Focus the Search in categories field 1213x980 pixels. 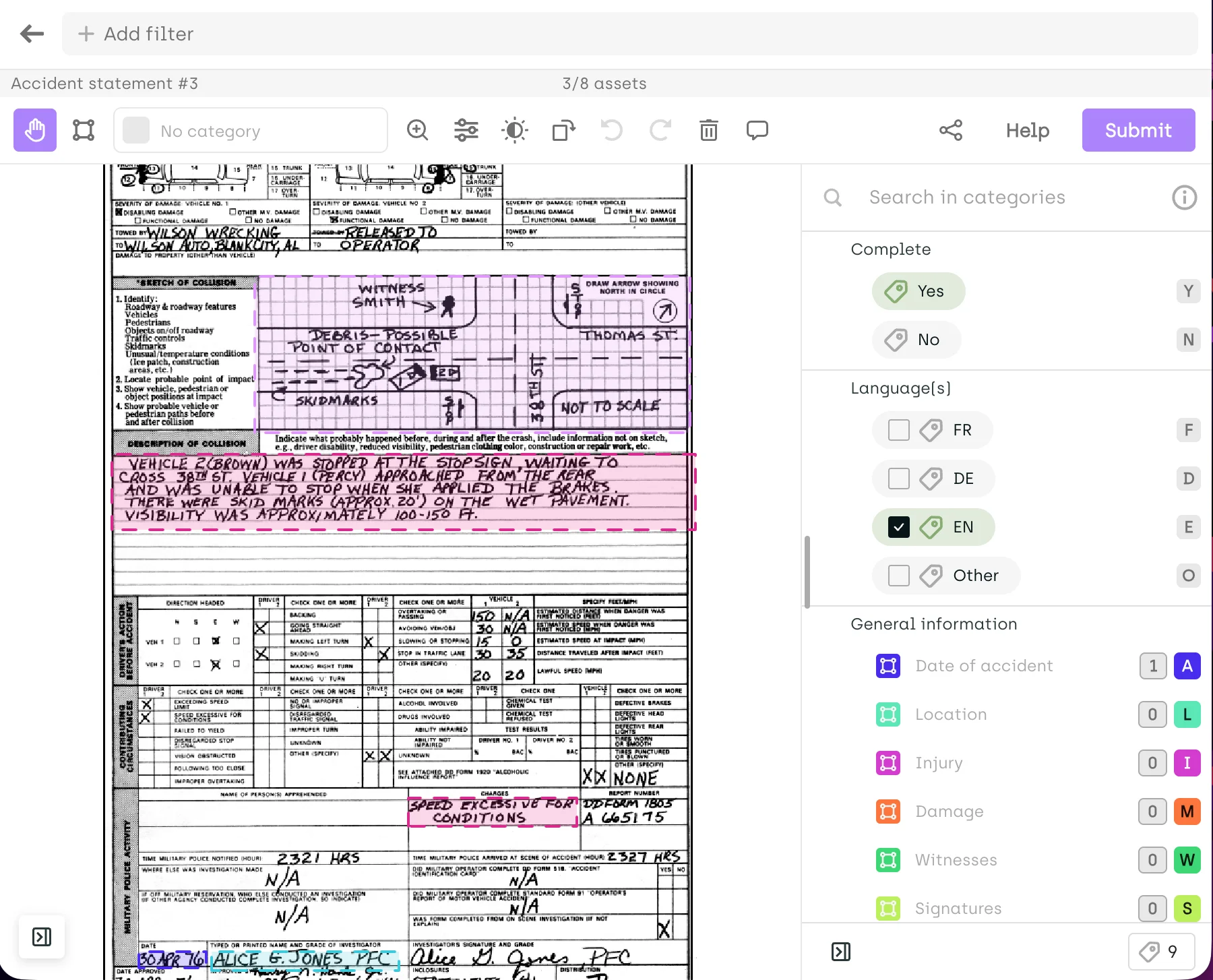pos(967,197)
